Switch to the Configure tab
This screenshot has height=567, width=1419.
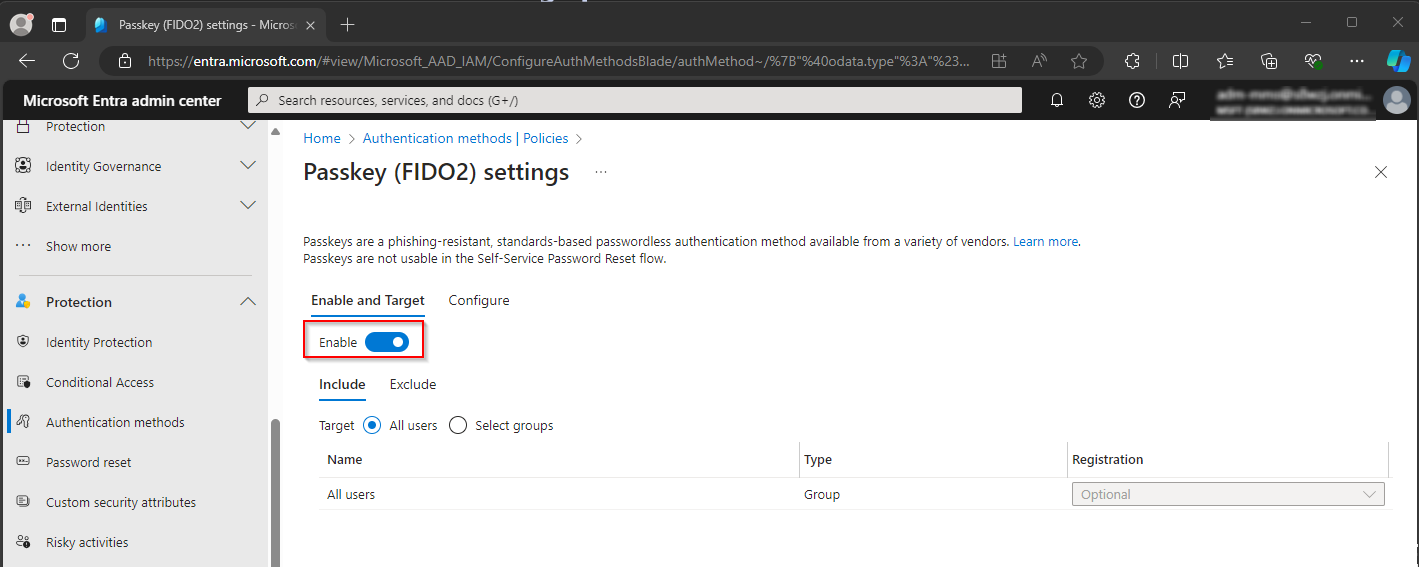[x=478, y=300]
